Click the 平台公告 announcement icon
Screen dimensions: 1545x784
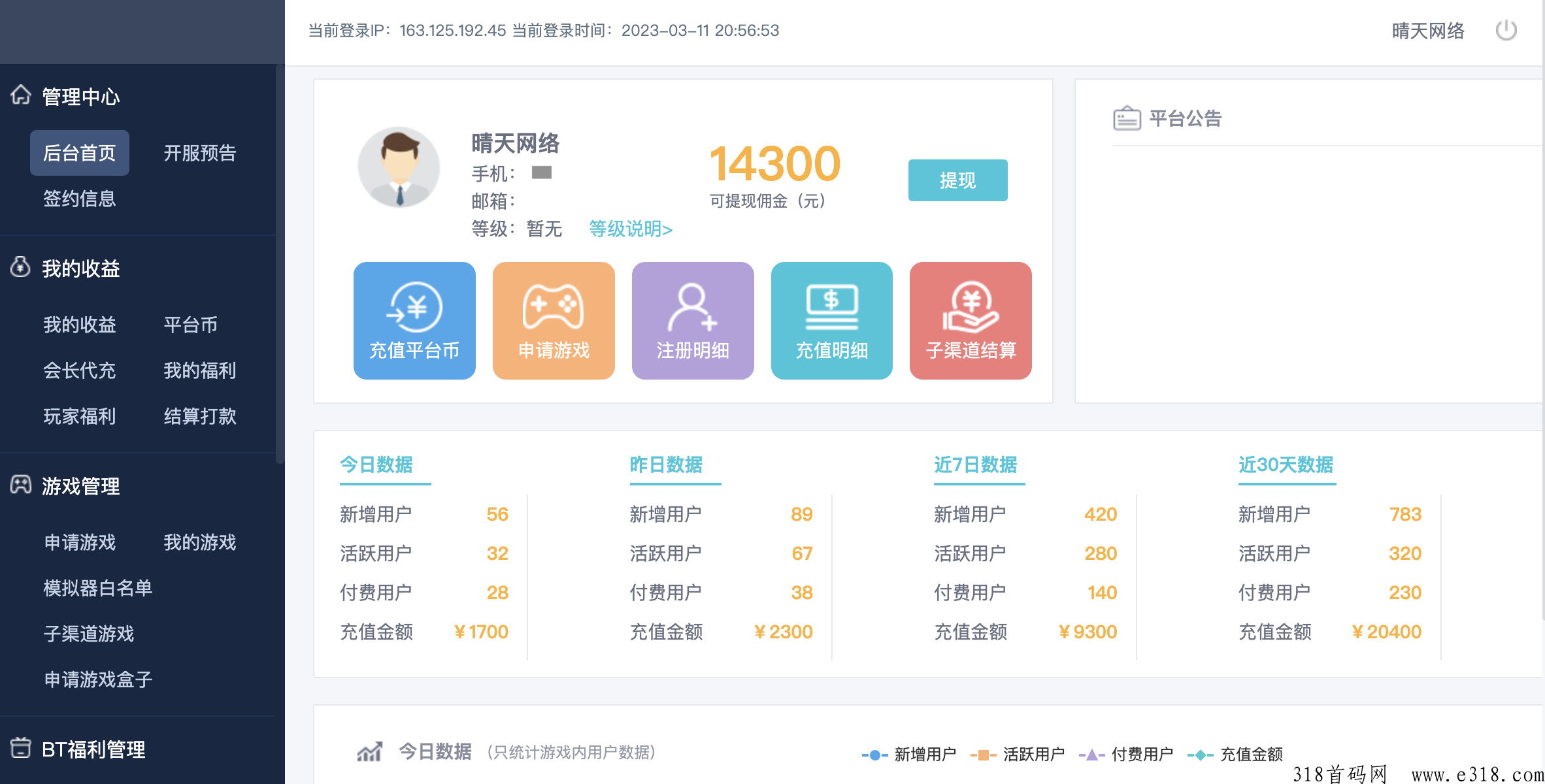[1127, 118]
